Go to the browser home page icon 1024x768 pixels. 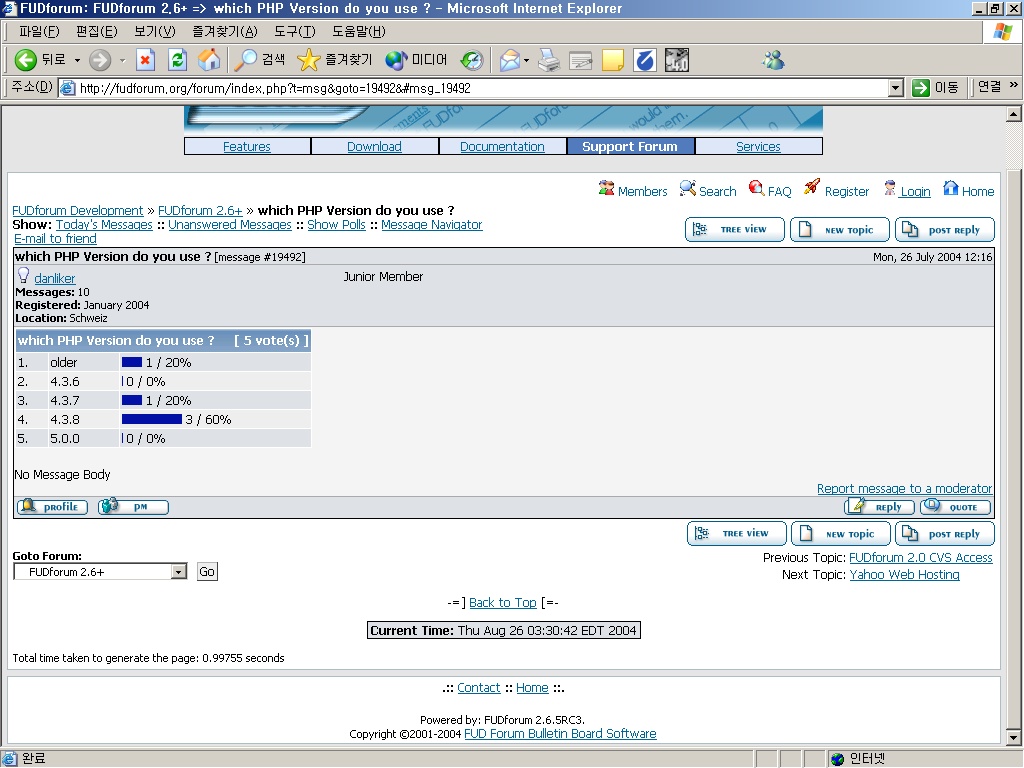[x=209, y=60]
